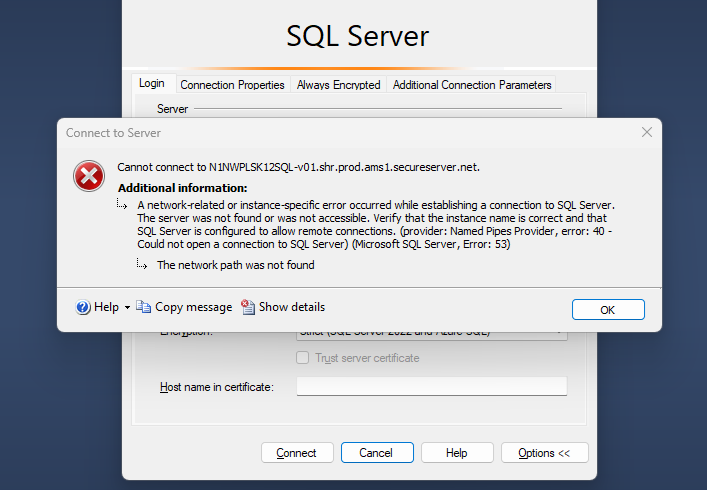
Task: Open the Encryption dropdown partly behind dialog
Action: pos(432,336)
